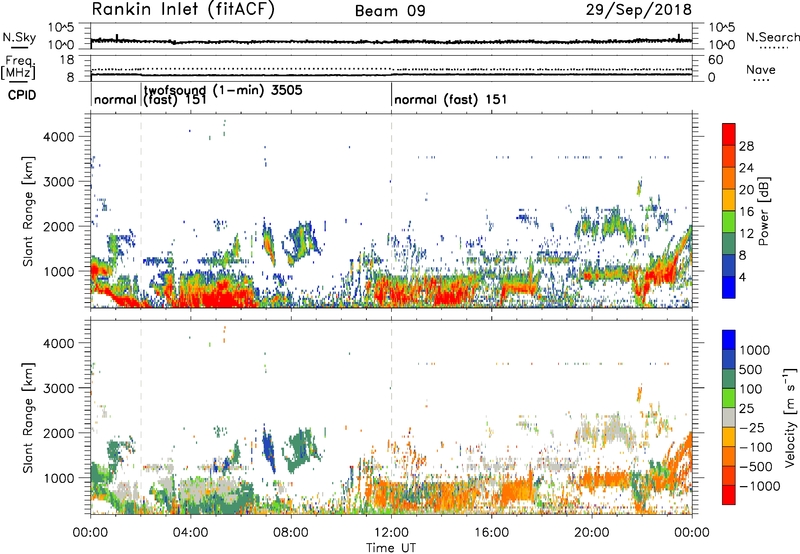Click the light green 12-16 dB Power swatch
Image resolution: width=800 pixels, height=554 pixels.
pyautogui.click(x=729, y=220)
